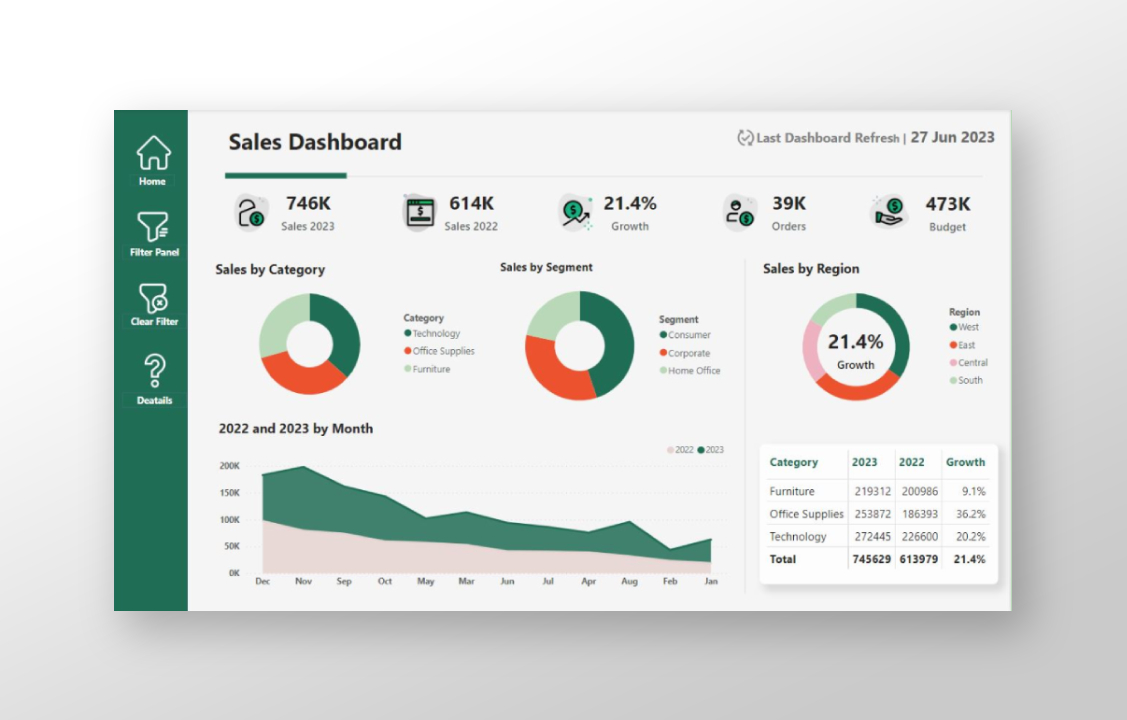Viewport: 1127px width, 720px height.
Task: Click the Category column header in table
Action: pyautogui.click(x=793, y=462)
